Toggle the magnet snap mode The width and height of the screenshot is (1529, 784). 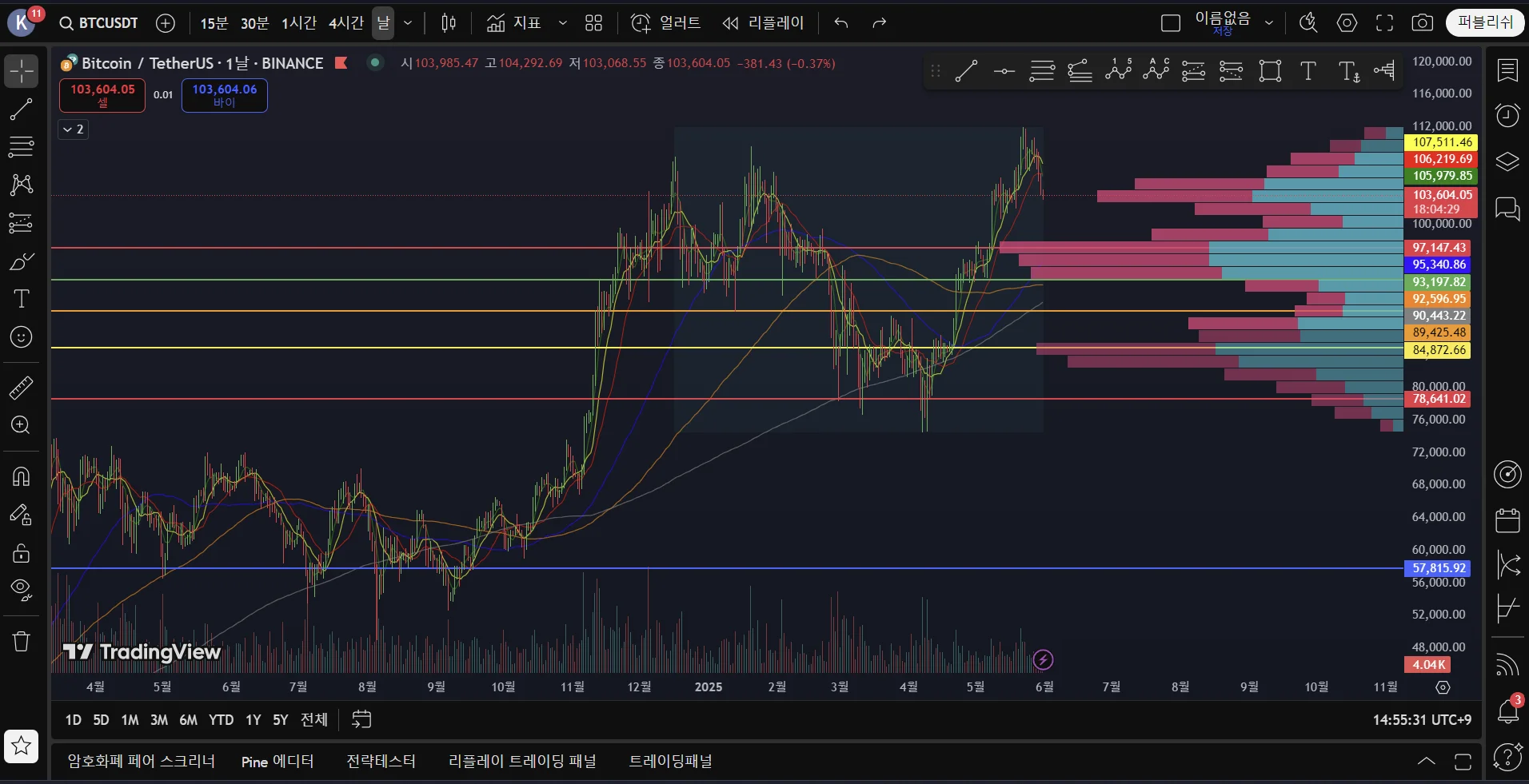tap(22, 476)
